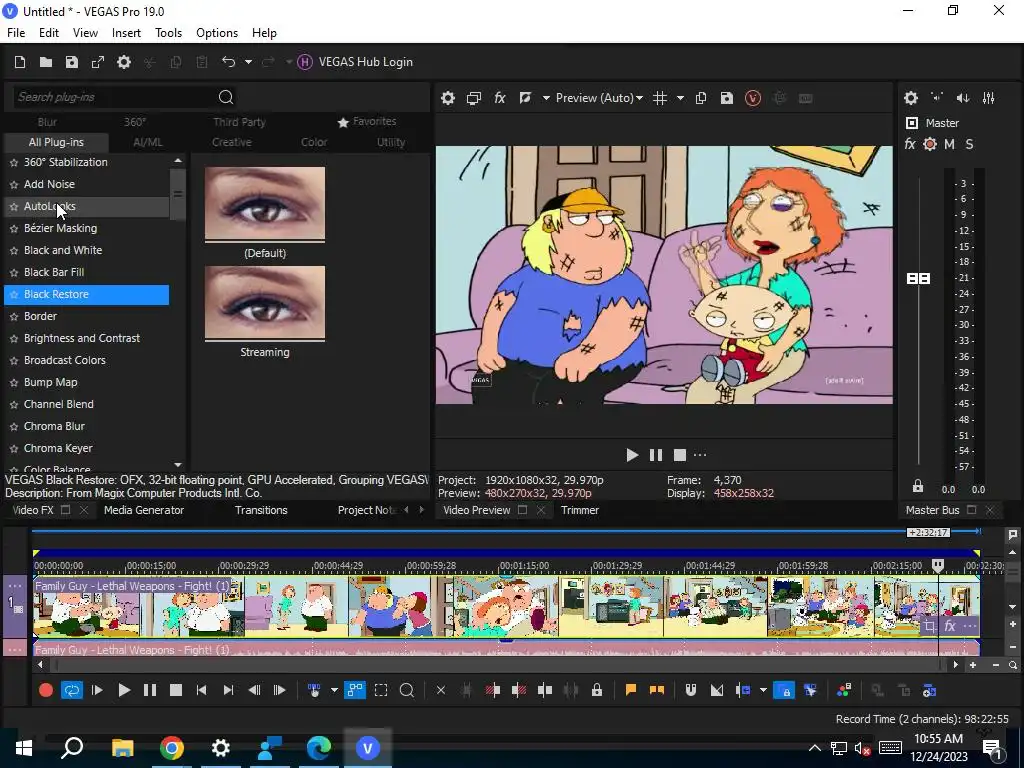This screenshot has width=1024, height=768.
Task: Mute the Master bus with M
Action: pyautogui.click(x=950, y=144)
